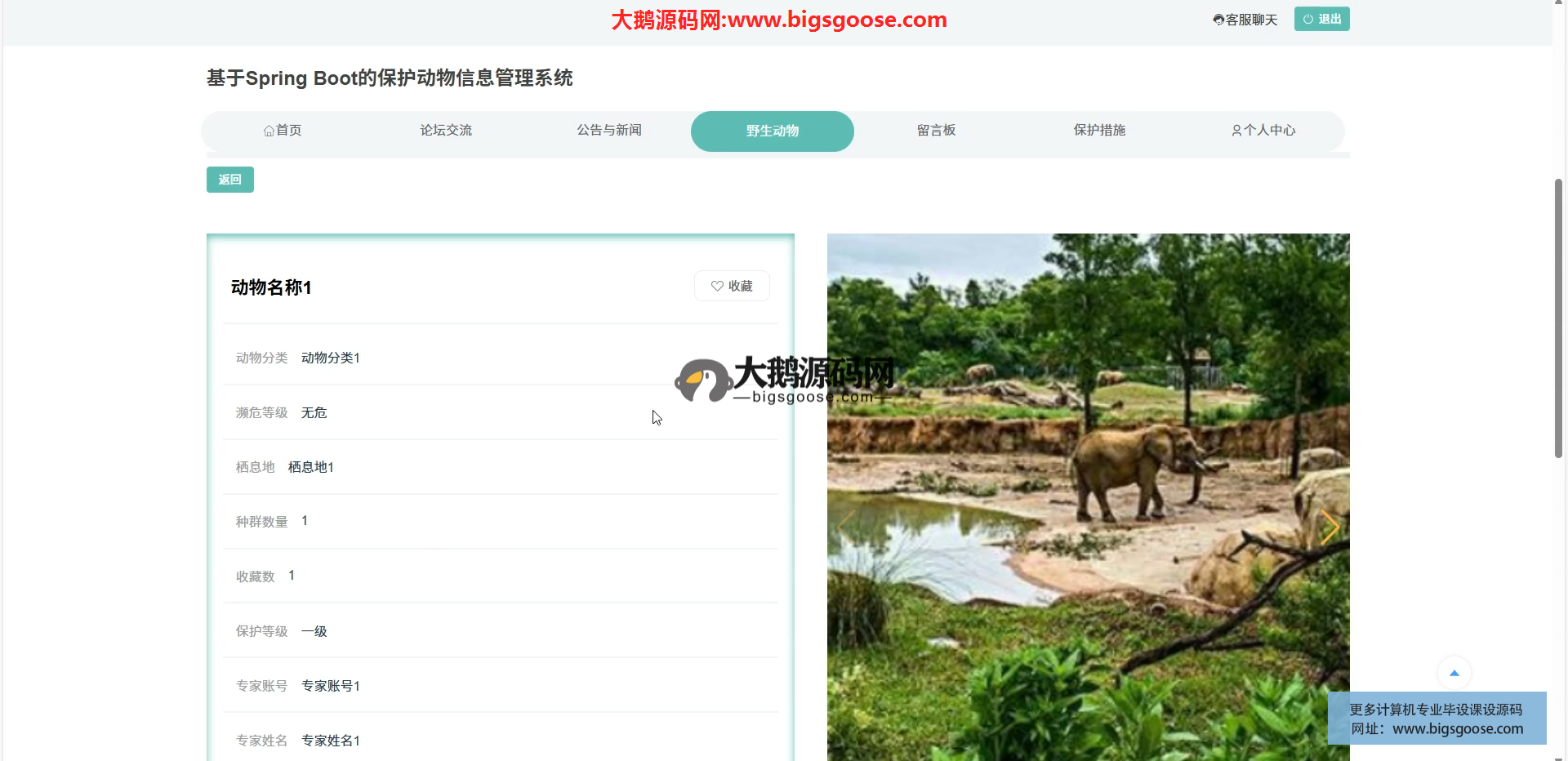This screenshot has height=761, width=1568.
Task: Log out using the 退出 button
Action: (x=1321, y=19)
